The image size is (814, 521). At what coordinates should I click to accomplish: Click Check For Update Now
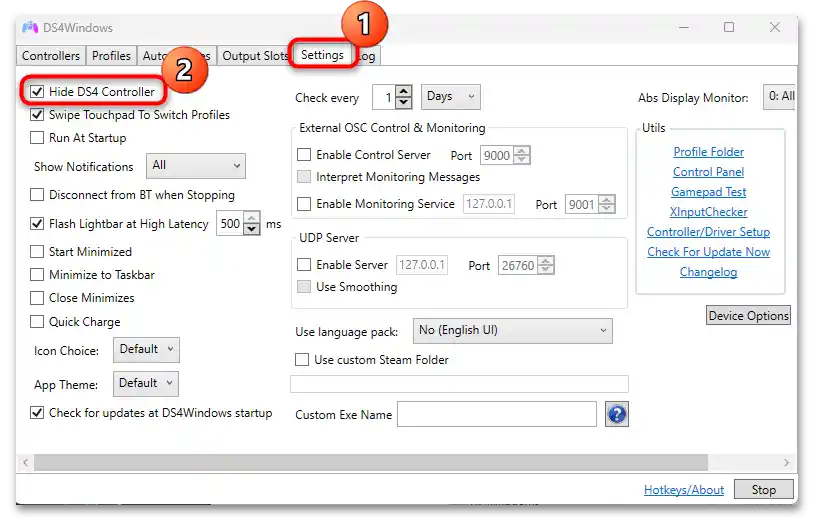709,252
